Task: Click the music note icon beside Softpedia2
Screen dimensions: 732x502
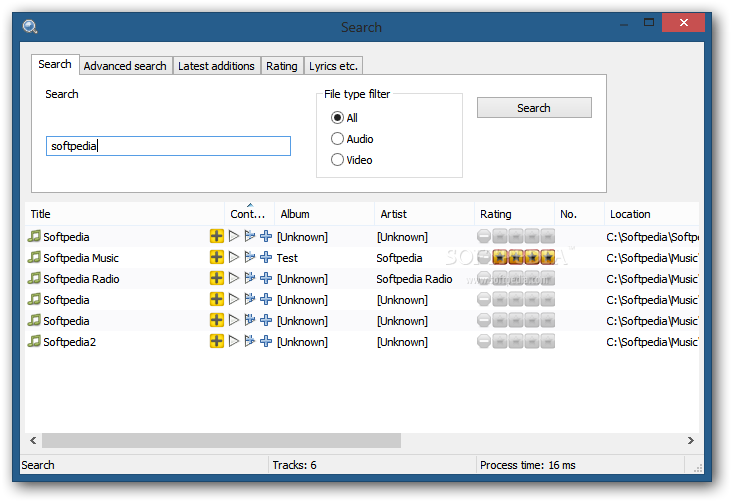Action: click(34, 341)
